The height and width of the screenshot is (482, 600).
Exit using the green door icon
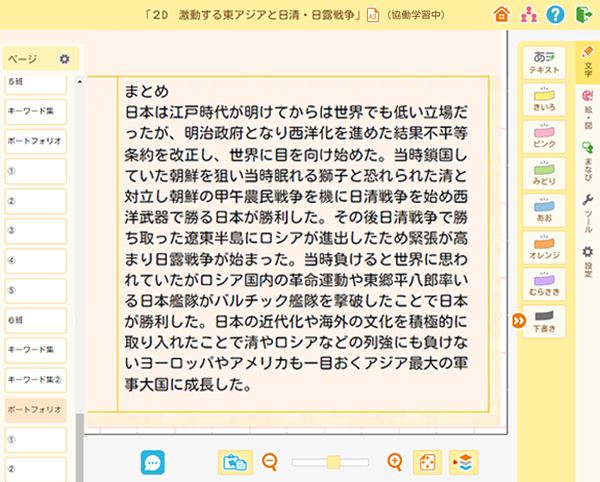[584, 15]
